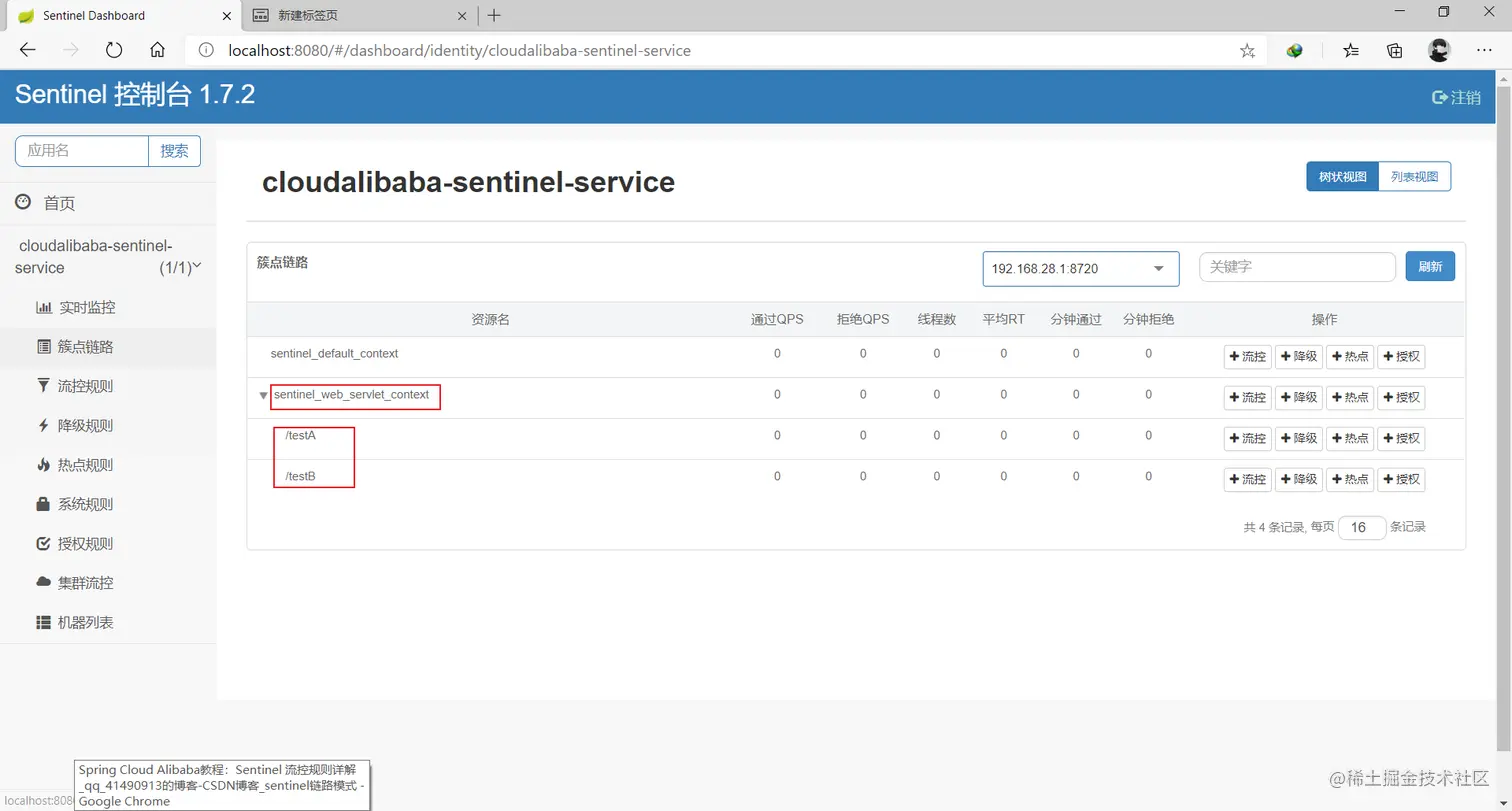1512x811 pixels.
Task: Add 热点 rule for /testA
Action: tap(1351, 439)
